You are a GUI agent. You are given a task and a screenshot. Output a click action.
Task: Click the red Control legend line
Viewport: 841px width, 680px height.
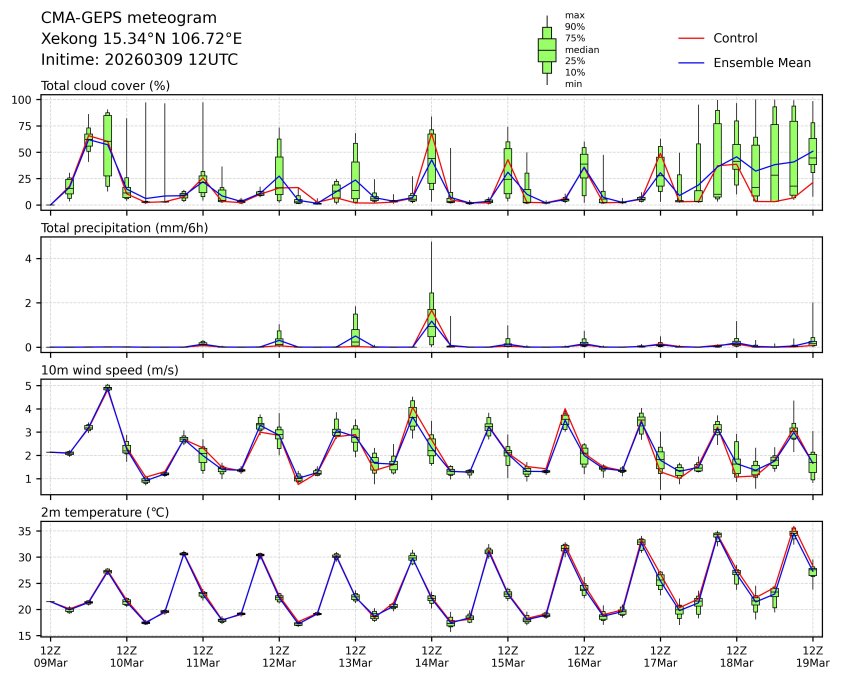click(691, 38)
